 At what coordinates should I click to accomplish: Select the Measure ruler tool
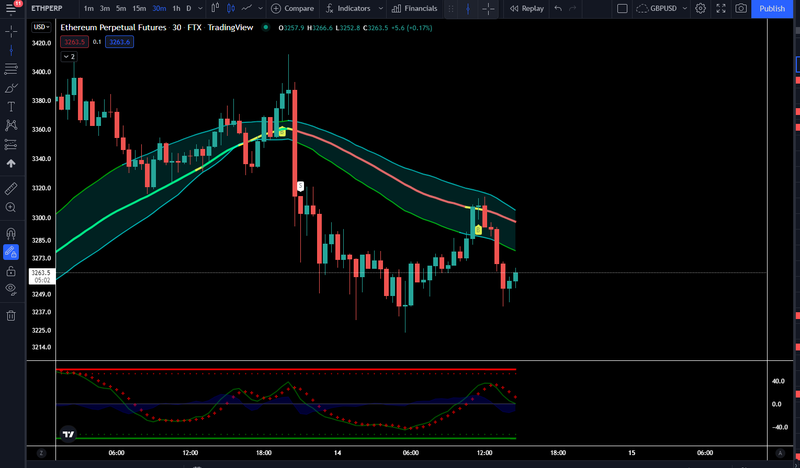[x=11, y=188]
